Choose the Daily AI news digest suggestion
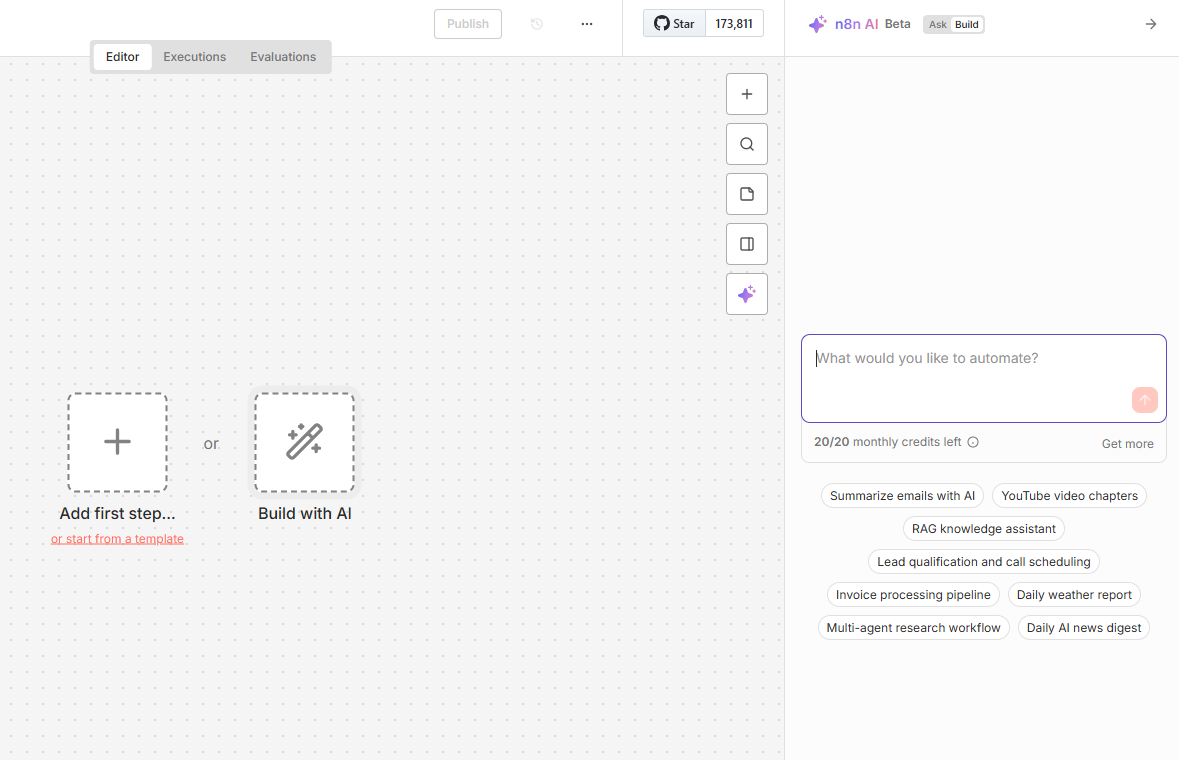 pyautogui.click(x=1084, y=628)
